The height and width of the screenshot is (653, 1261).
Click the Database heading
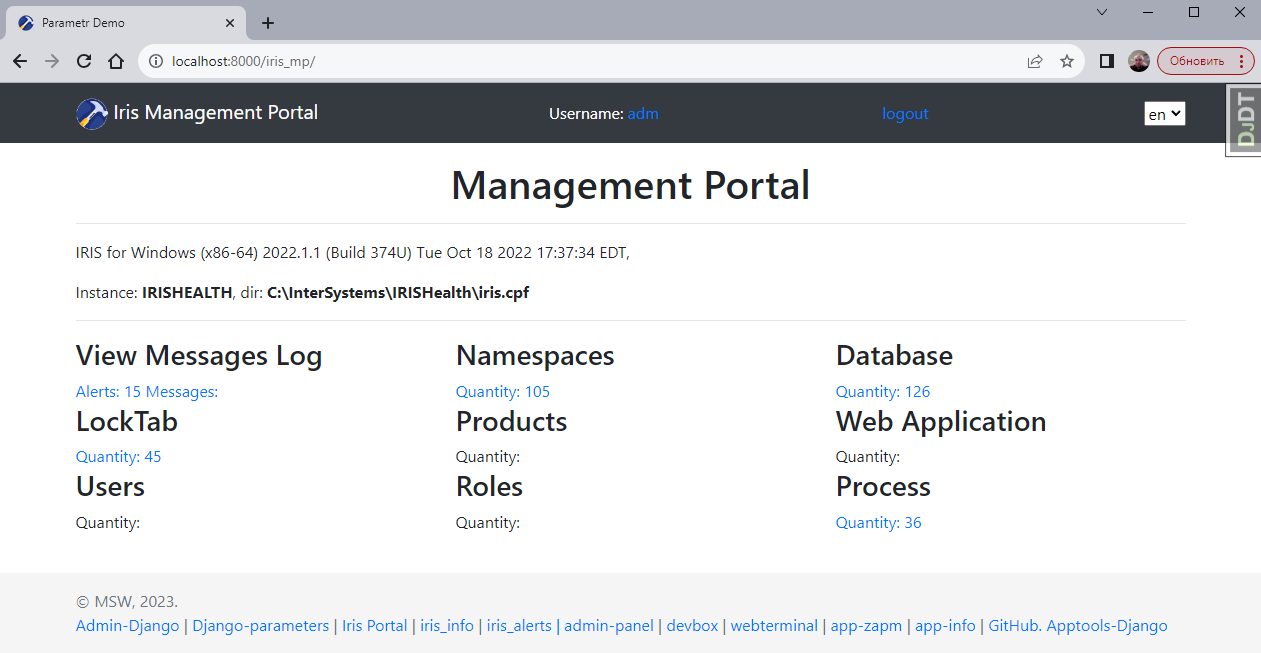click(x=894, y=356)
